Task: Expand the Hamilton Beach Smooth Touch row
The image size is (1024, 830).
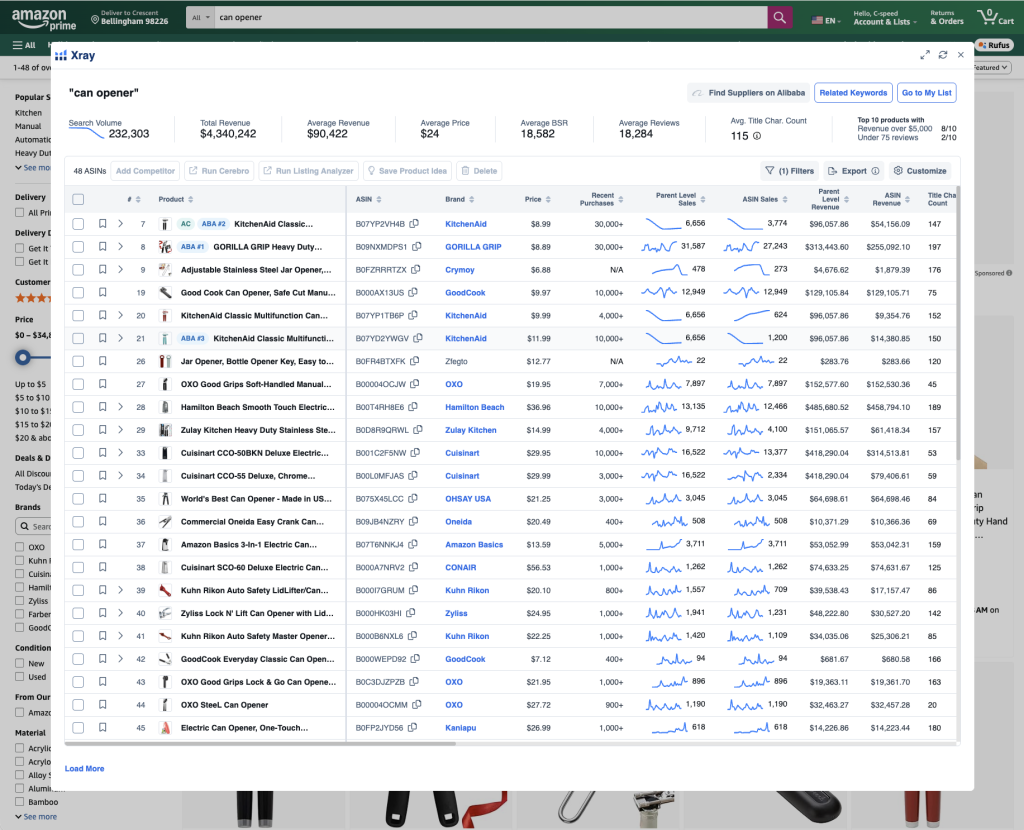Action: pos(121,407)
